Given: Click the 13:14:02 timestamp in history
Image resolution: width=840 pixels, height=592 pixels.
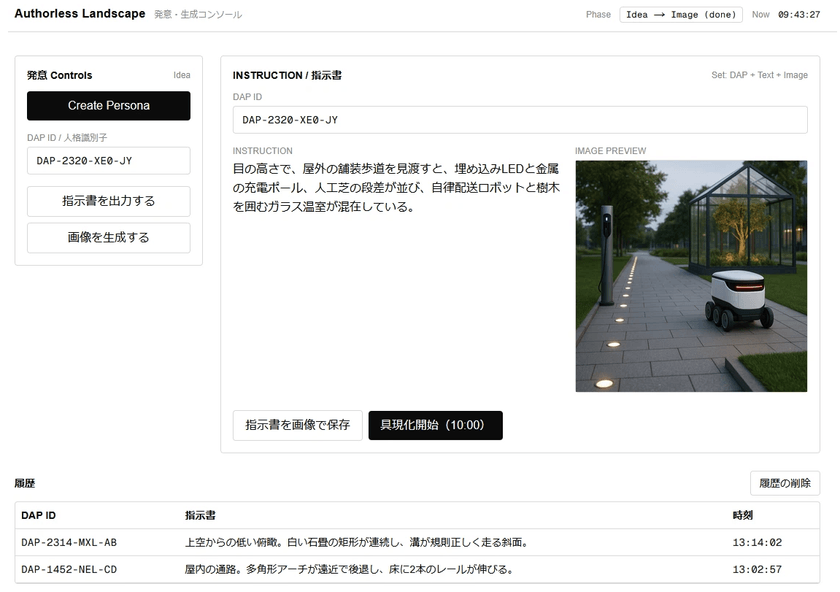Looking at the screenshot, I should coord(757,543).
